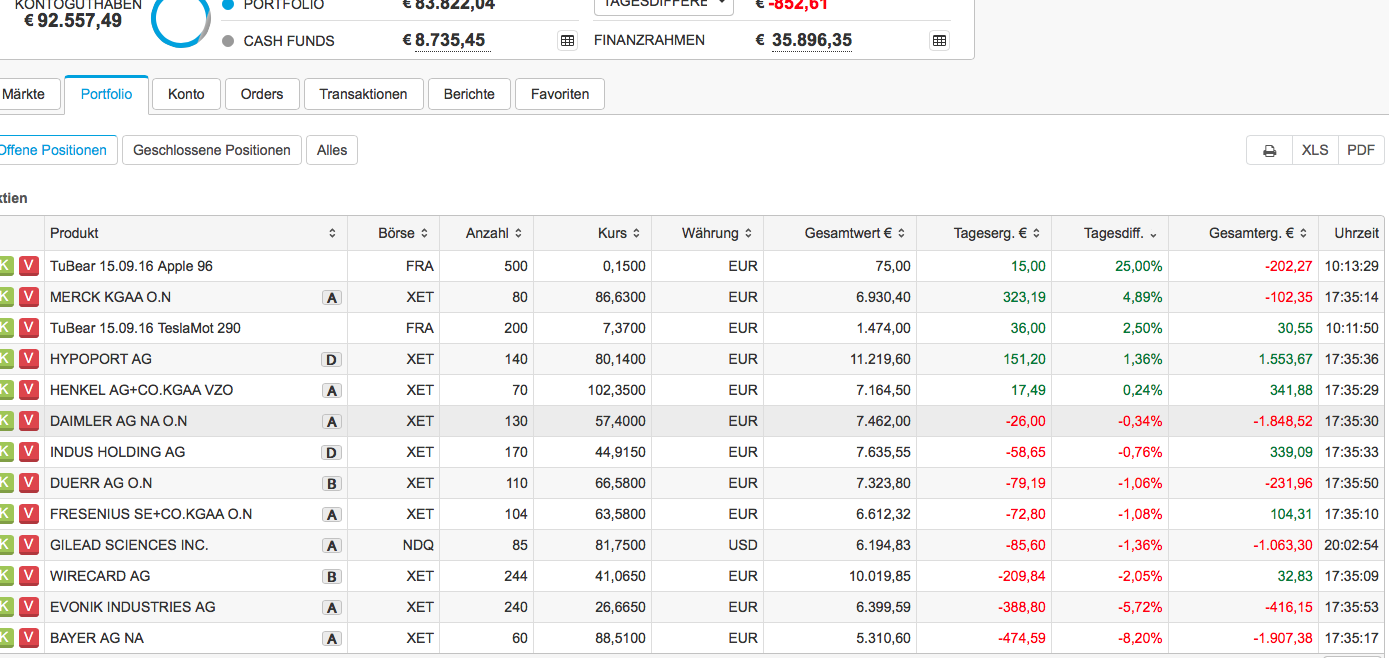
Task: Open the Transaktionen tab
Action: click(364, 94)
